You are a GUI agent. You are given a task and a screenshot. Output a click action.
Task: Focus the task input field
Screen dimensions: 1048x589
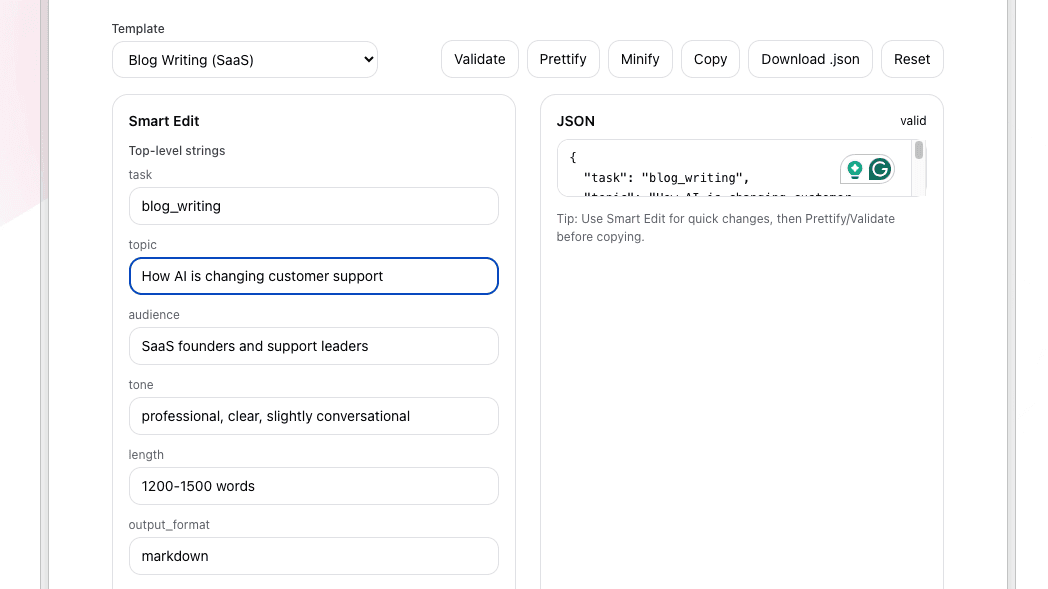click(x=313, y=206)
